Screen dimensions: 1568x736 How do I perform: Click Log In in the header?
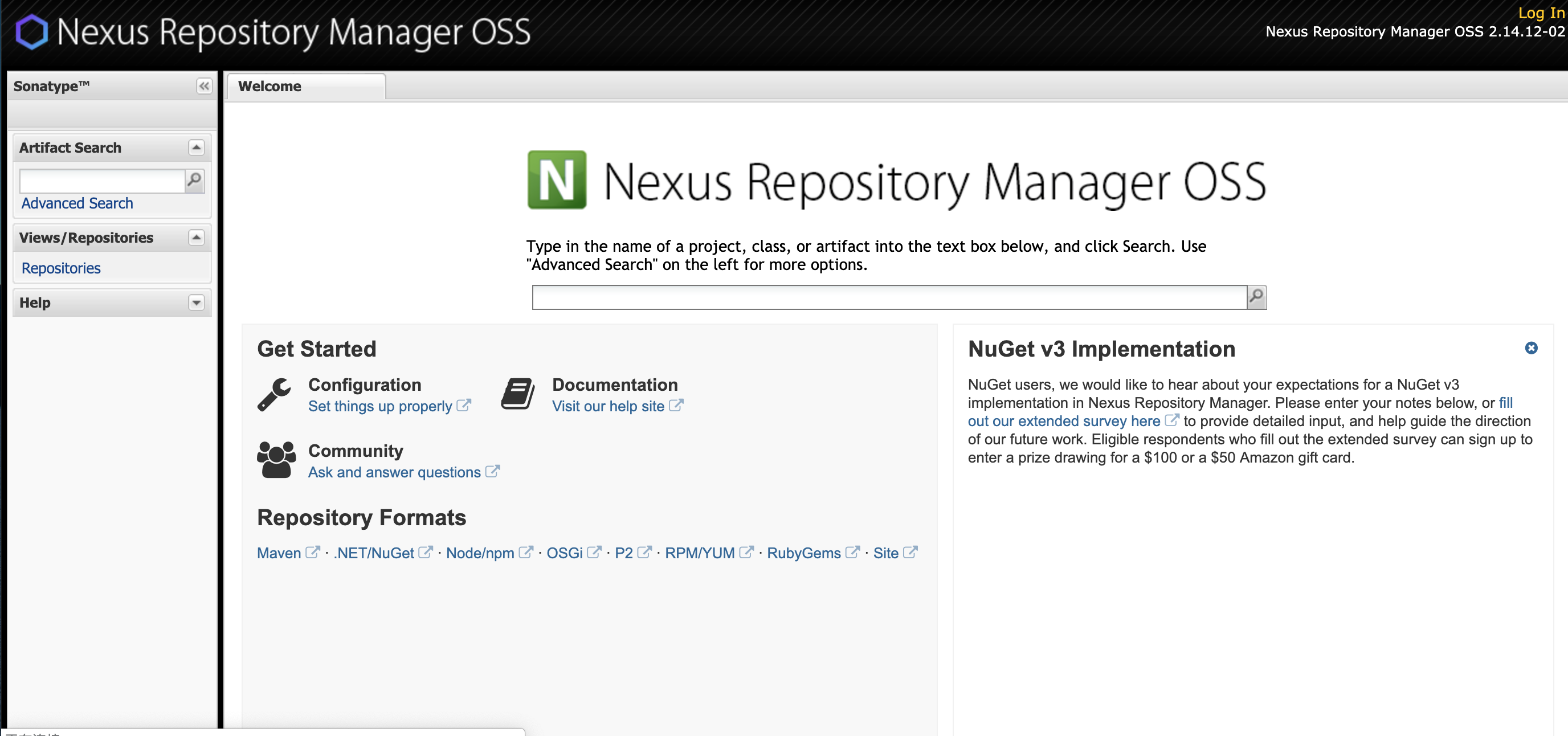pyautogui.click(x=1541, y=12)
